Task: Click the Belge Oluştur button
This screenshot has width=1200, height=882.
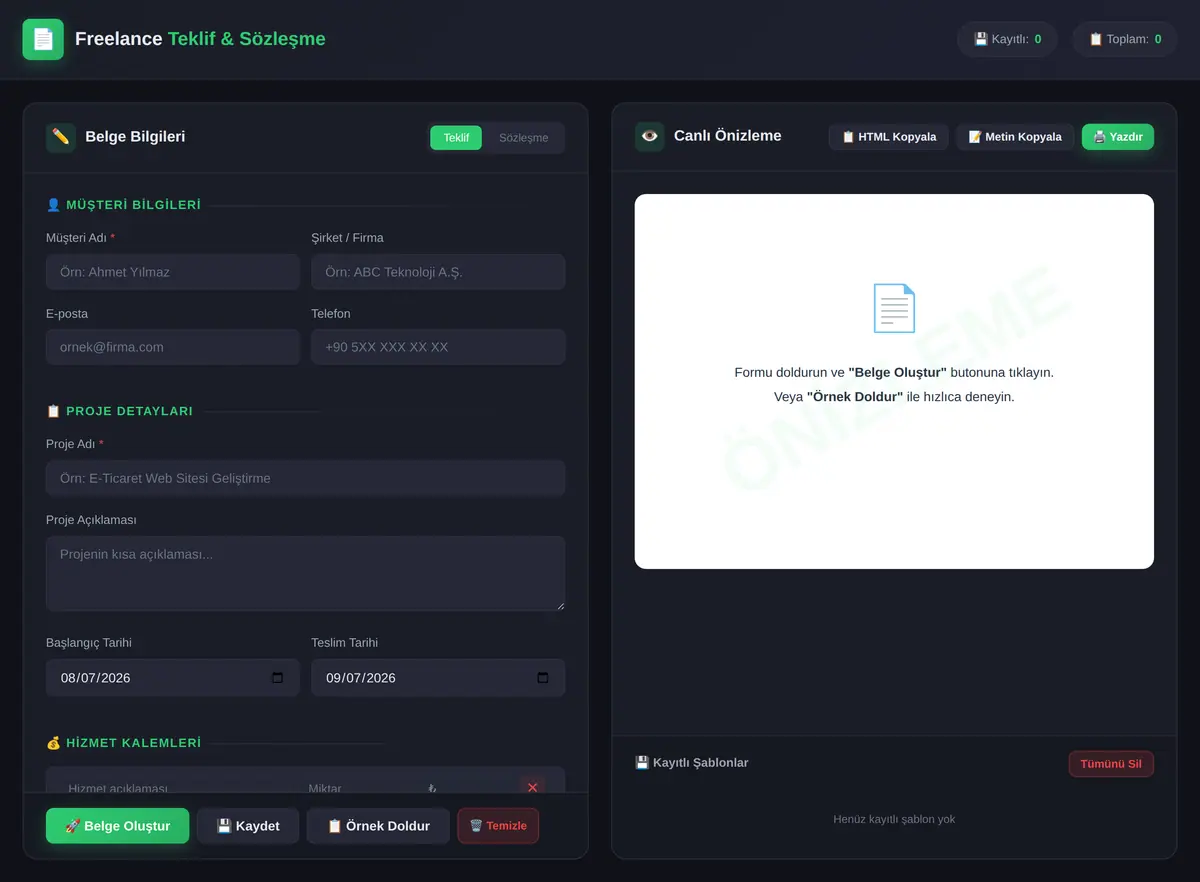Action: (x=117, y=826)
